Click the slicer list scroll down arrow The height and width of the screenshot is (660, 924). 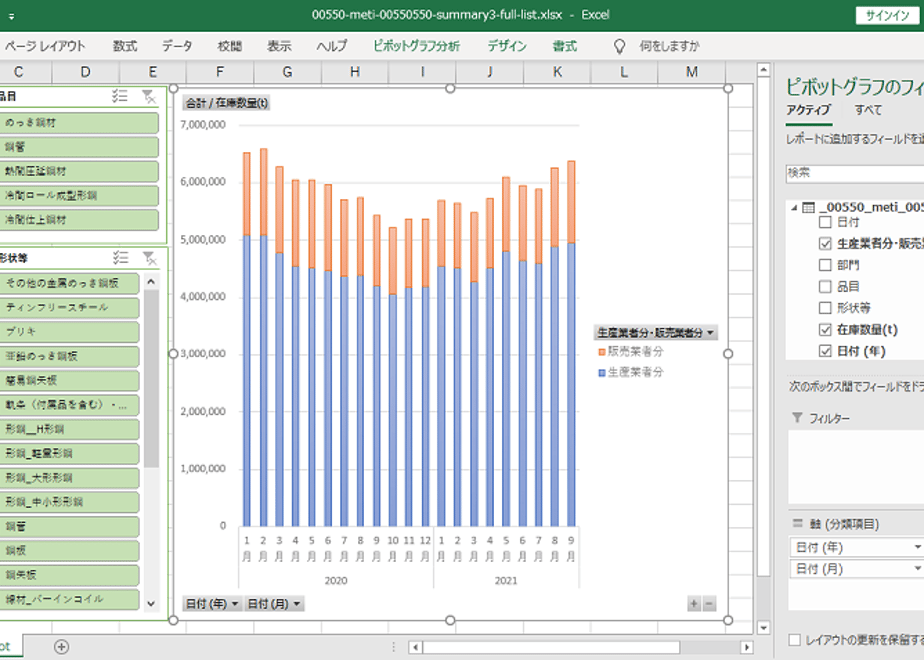tap(151, 603)
